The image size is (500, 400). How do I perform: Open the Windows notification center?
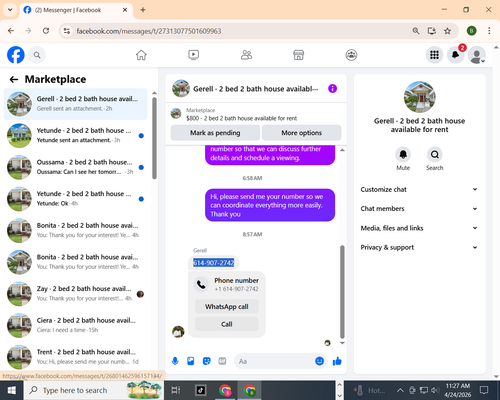coord(484,390)
